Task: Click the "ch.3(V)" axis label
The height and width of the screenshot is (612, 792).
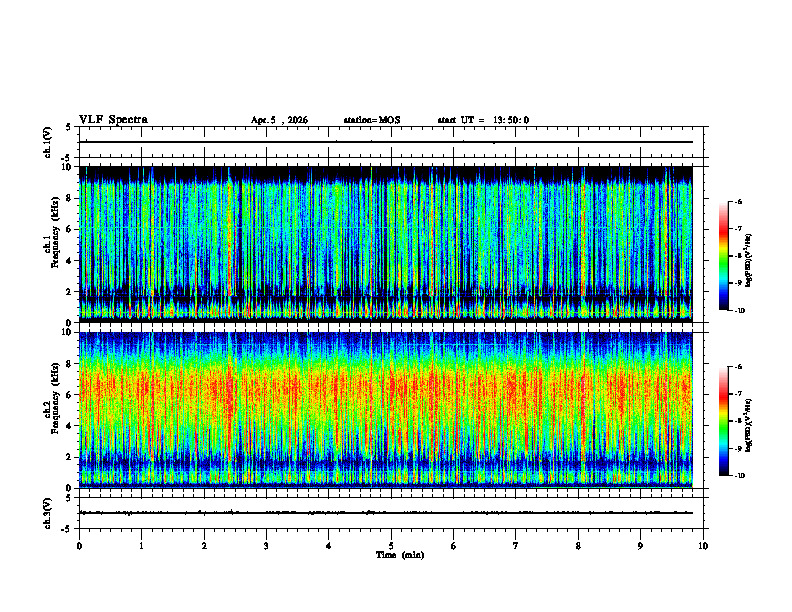Action: [48, 514]
